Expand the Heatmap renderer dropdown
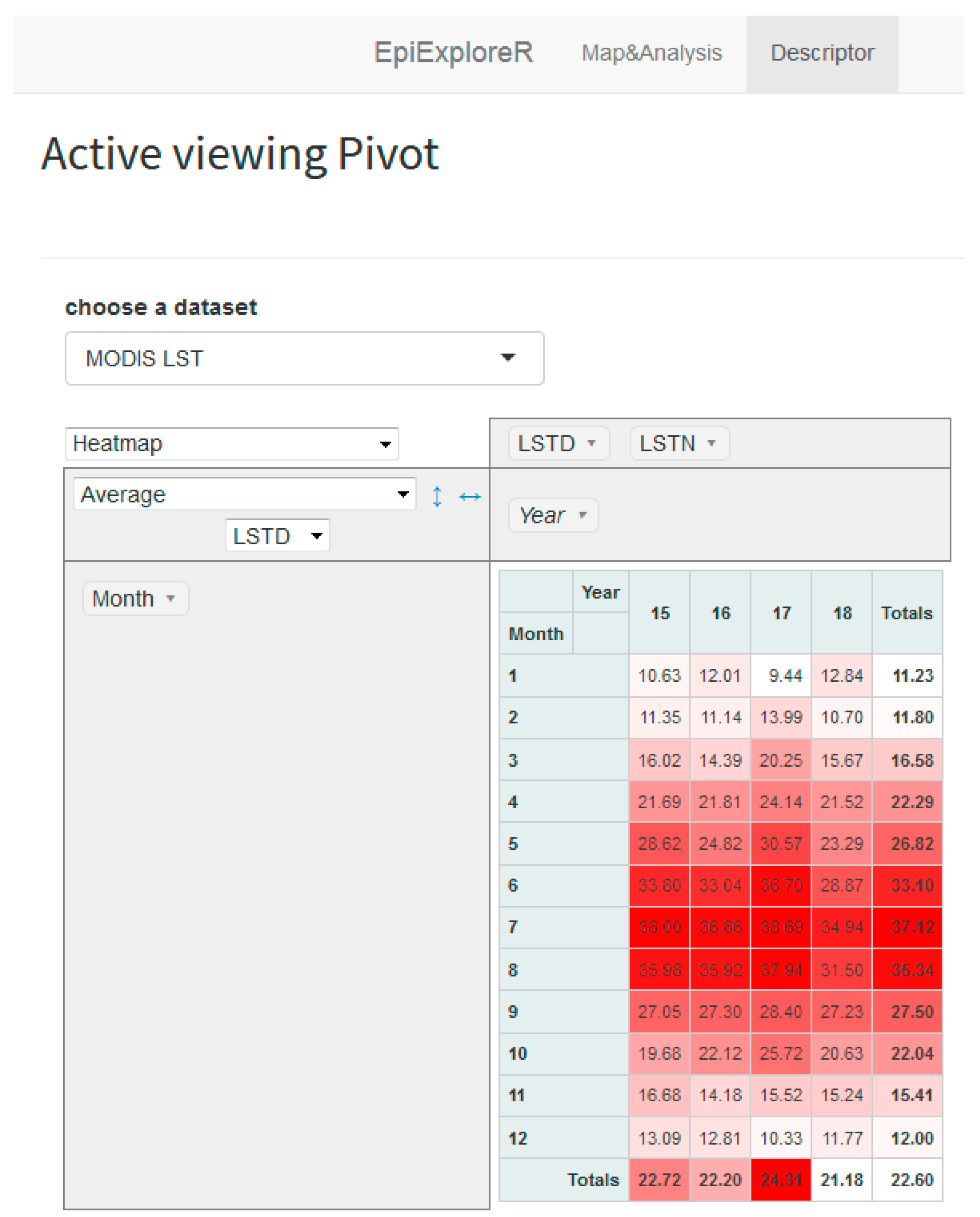The height and width of the screenshot is (1217, 980). click(x=231, y=444)
